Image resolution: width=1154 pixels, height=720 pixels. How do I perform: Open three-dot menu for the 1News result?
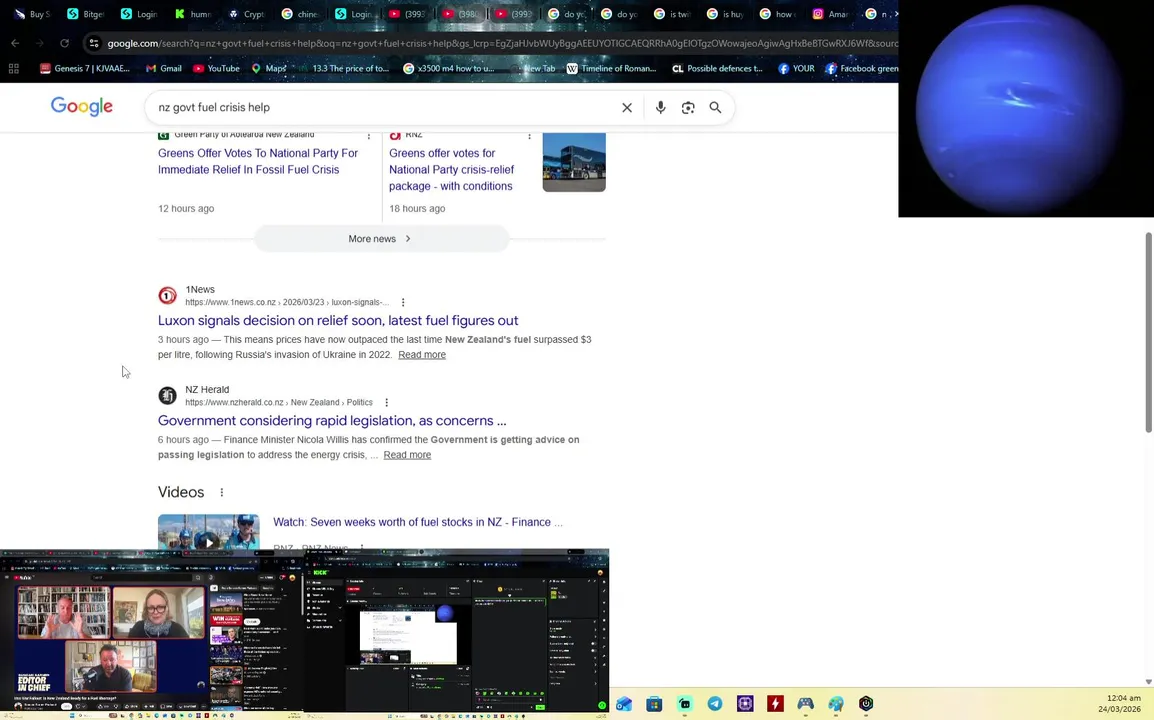pyautogui.click(x=403, y=303)
